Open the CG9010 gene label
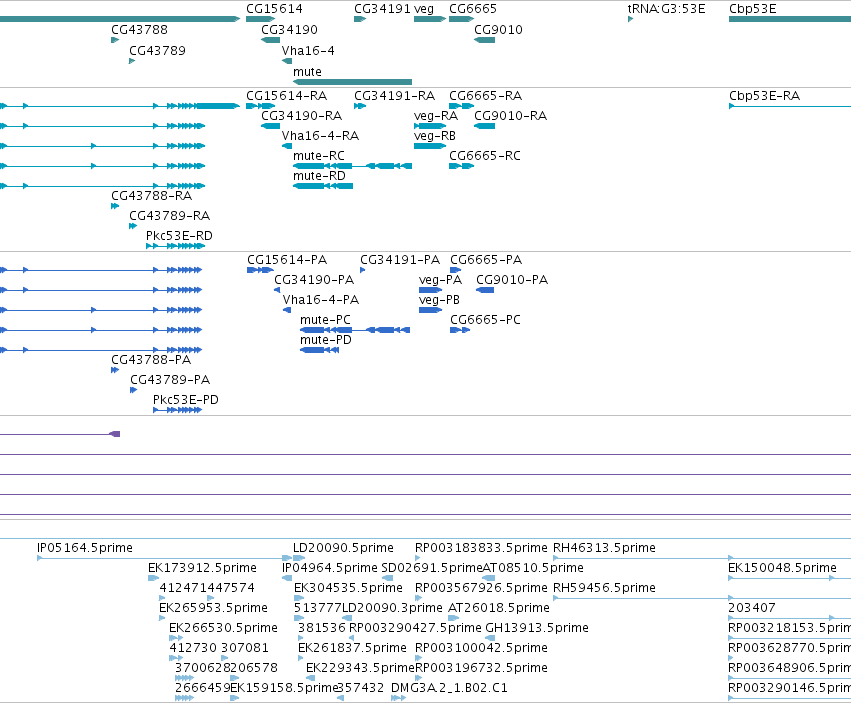The image size is (851, 703). tap(498, 30)
